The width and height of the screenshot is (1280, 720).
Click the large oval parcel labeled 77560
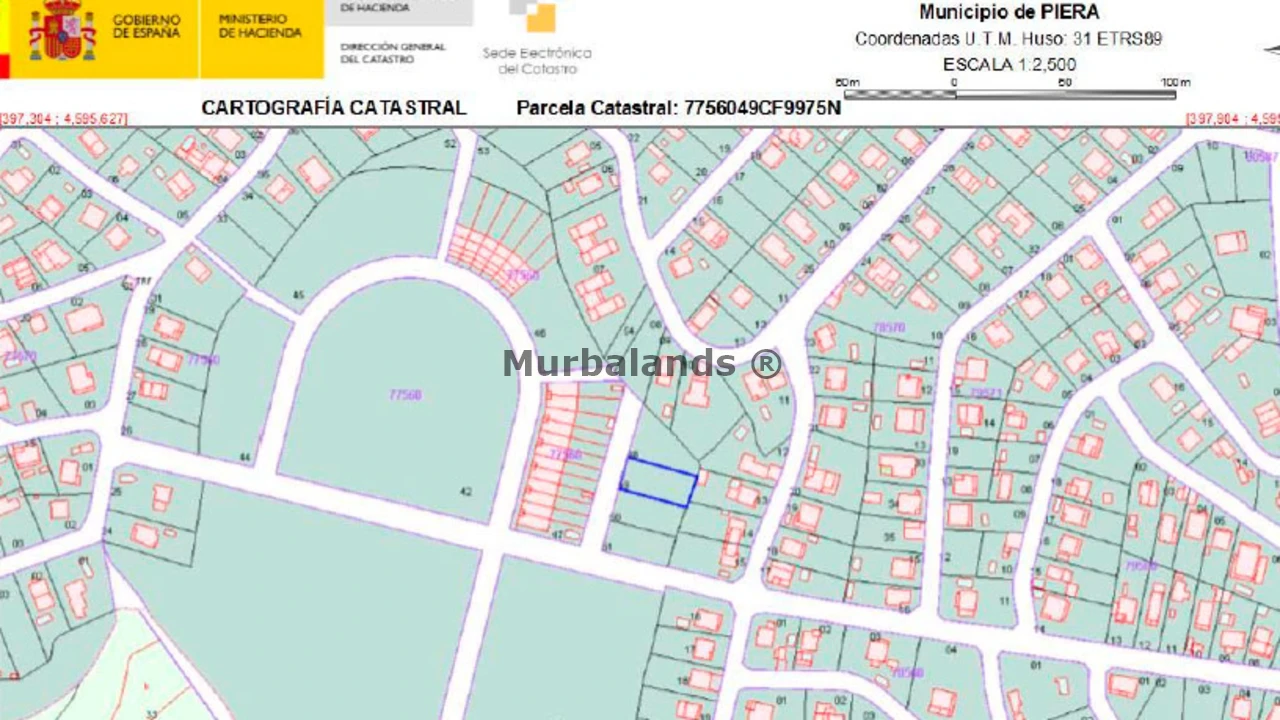[404, 395]
